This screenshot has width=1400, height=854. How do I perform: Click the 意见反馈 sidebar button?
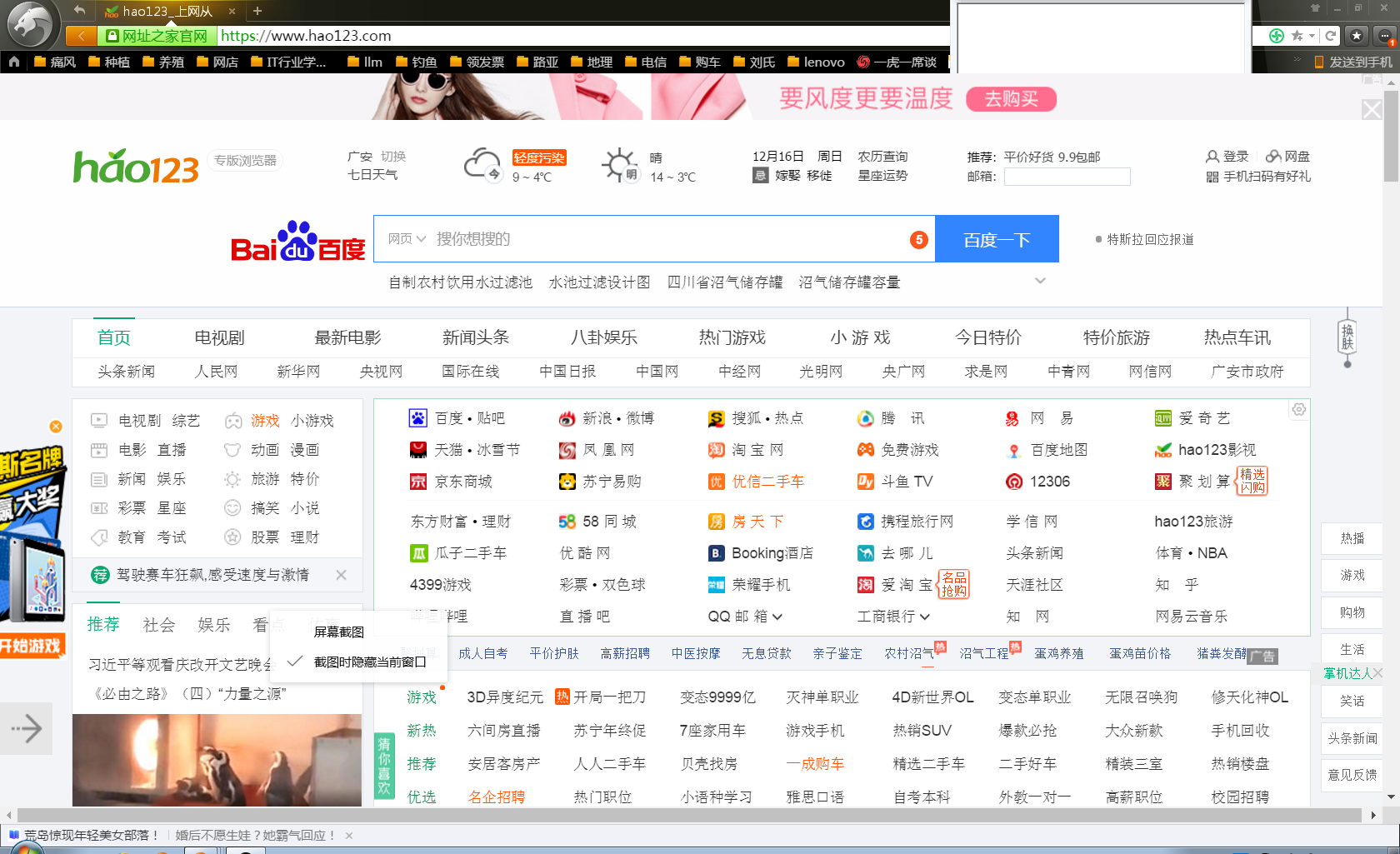coord(1352,775)
